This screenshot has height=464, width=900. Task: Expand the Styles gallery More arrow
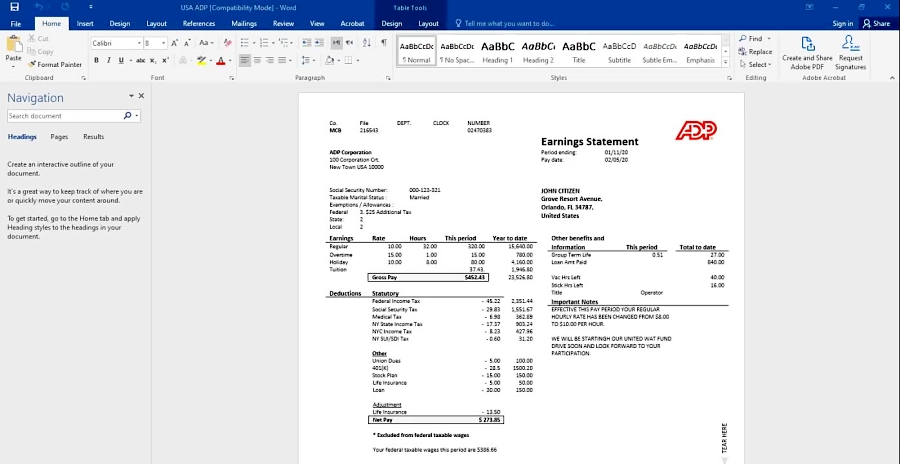pyautogui.click(x=726, y=63)
